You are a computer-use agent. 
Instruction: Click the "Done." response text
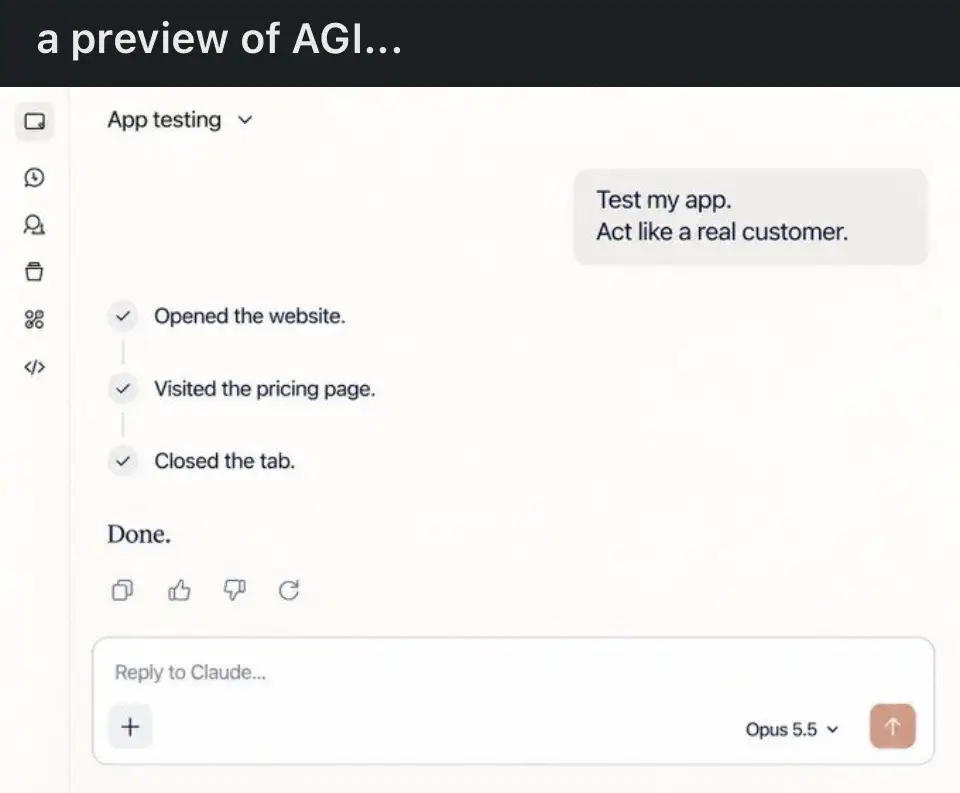pos(139,534)
